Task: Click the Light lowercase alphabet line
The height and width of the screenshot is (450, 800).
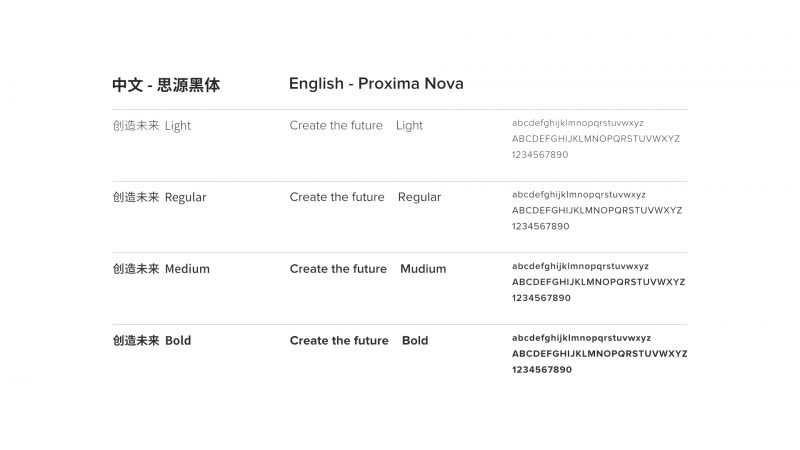Action: 578,123
